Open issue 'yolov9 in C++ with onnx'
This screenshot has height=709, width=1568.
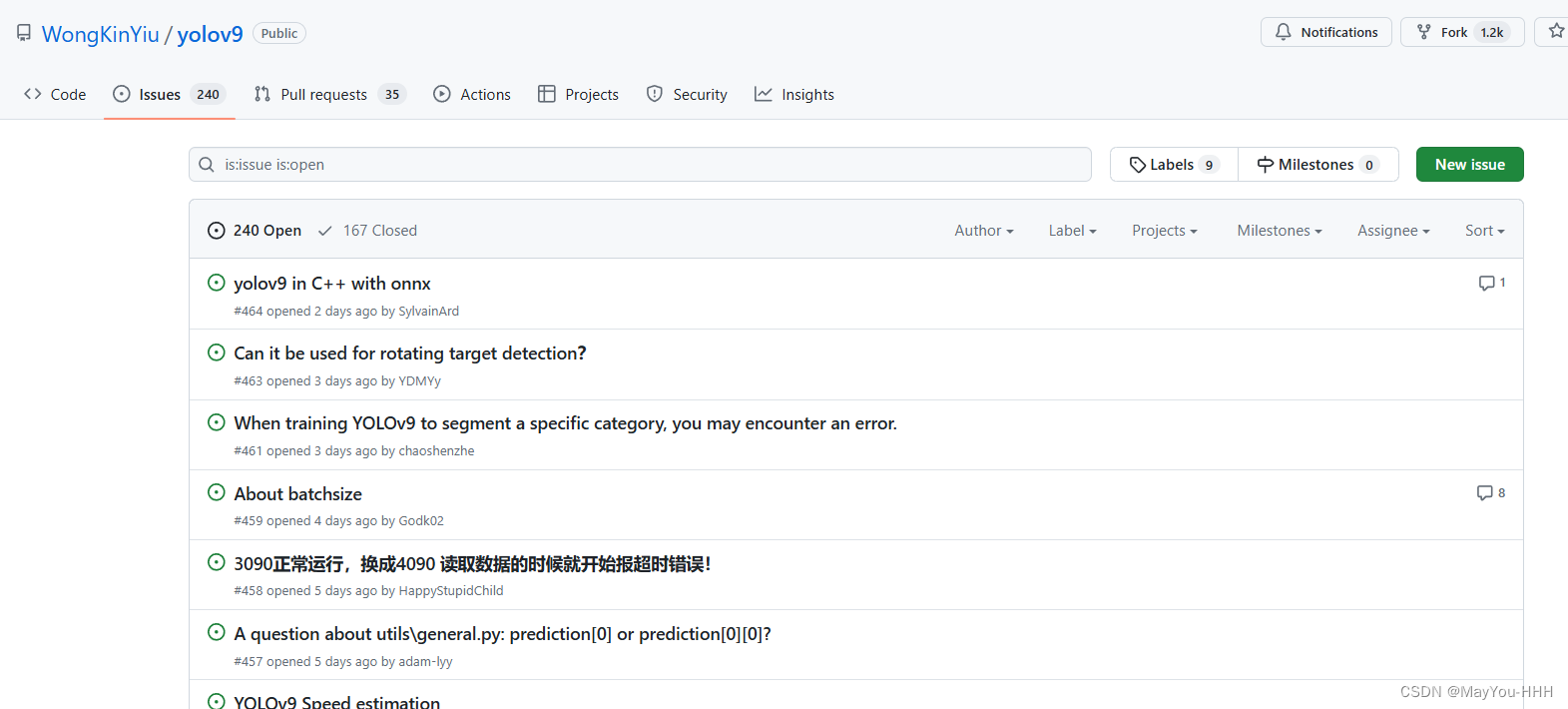click(332, 284)
